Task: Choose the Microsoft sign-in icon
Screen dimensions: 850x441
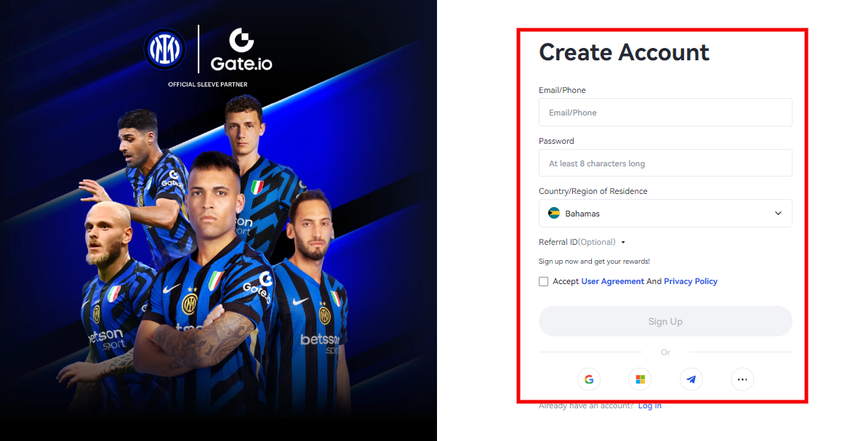Action: (x=640, y=379)
